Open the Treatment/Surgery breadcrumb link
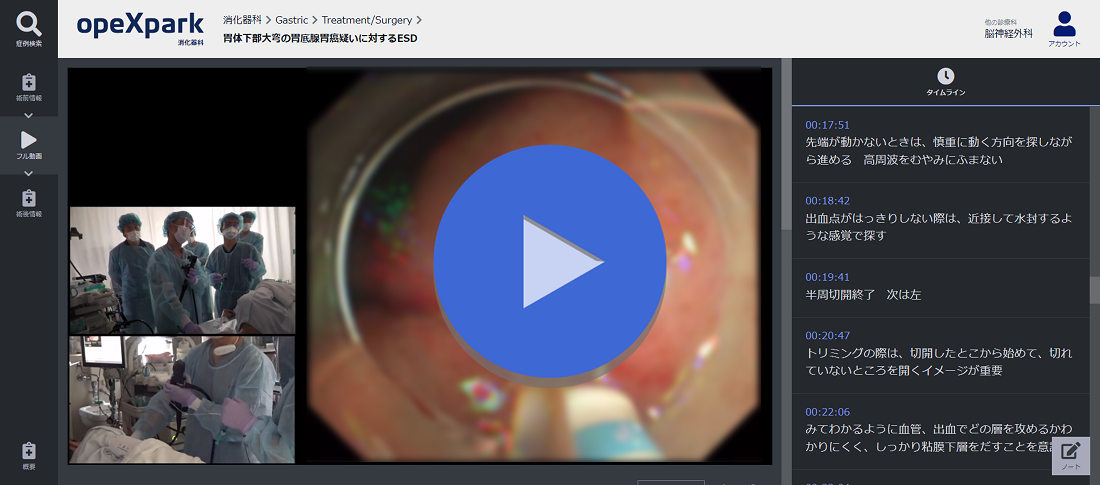1100x485 pixels. point(367,20)
